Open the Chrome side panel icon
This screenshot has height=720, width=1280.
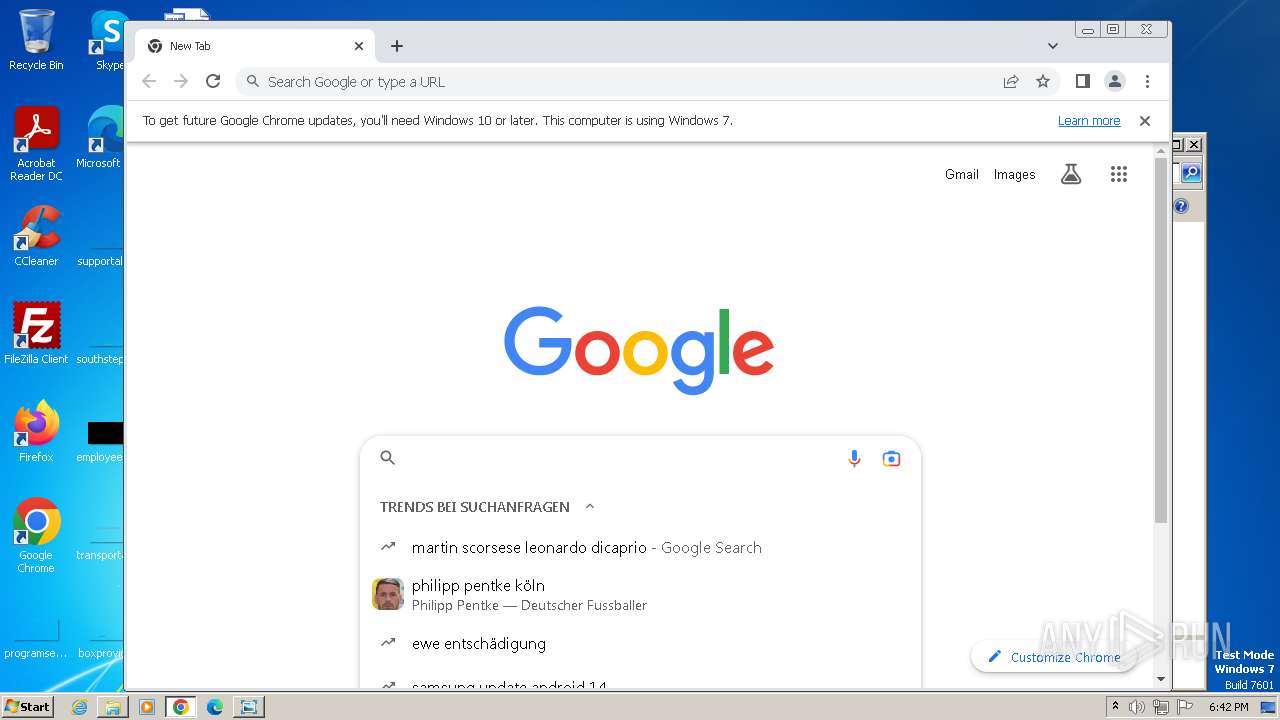[x=1082, y=81]
